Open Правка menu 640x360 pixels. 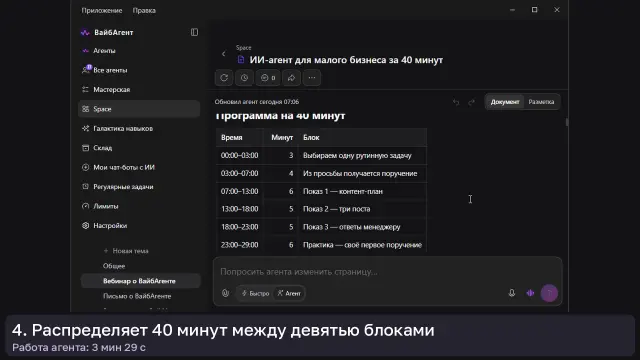tap(144, 11)
